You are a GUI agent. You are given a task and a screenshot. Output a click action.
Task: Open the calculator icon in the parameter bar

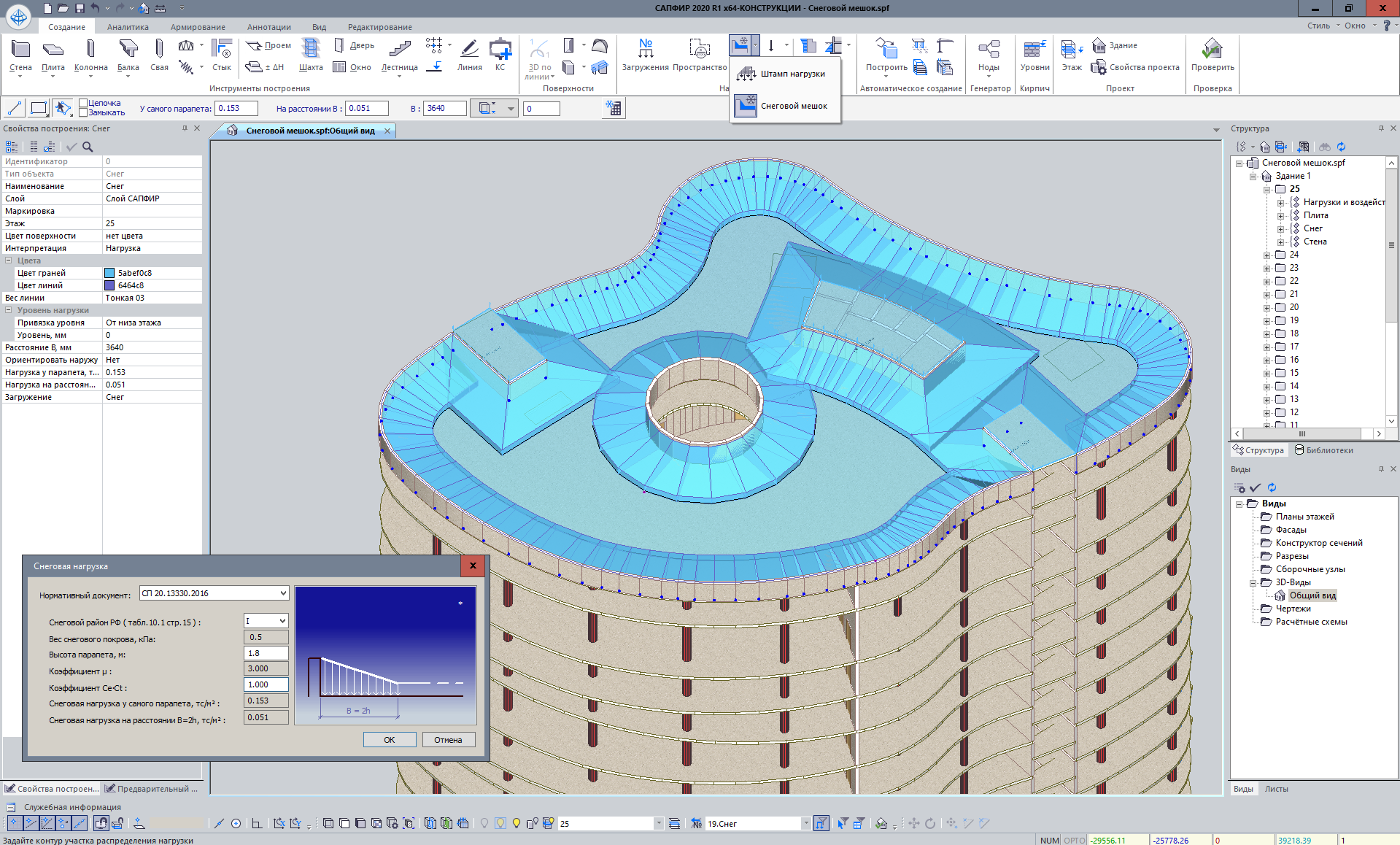click(614, 109)
